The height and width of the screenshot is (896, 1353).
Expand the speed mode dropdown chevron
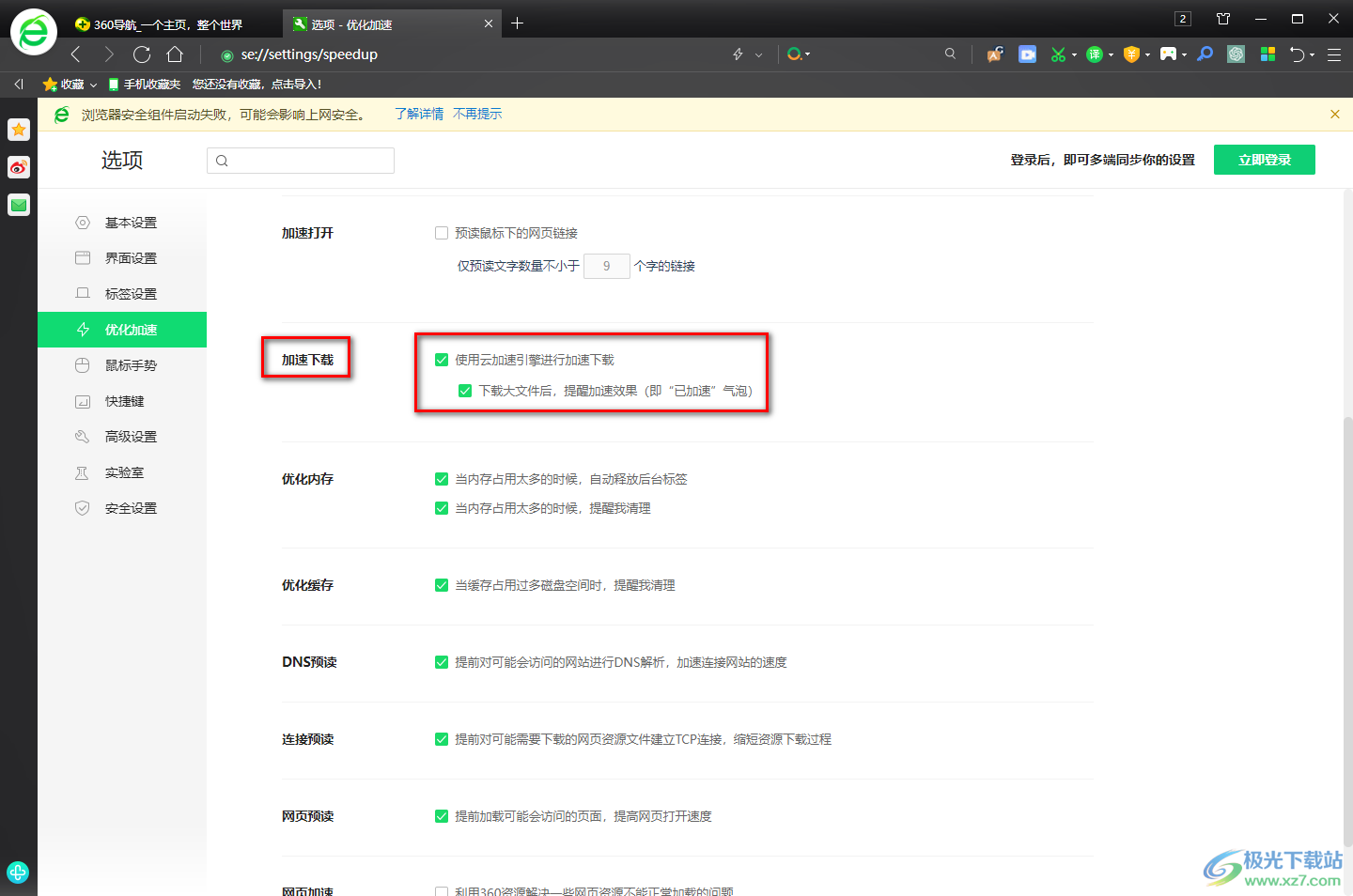click(x=759, y=55)
